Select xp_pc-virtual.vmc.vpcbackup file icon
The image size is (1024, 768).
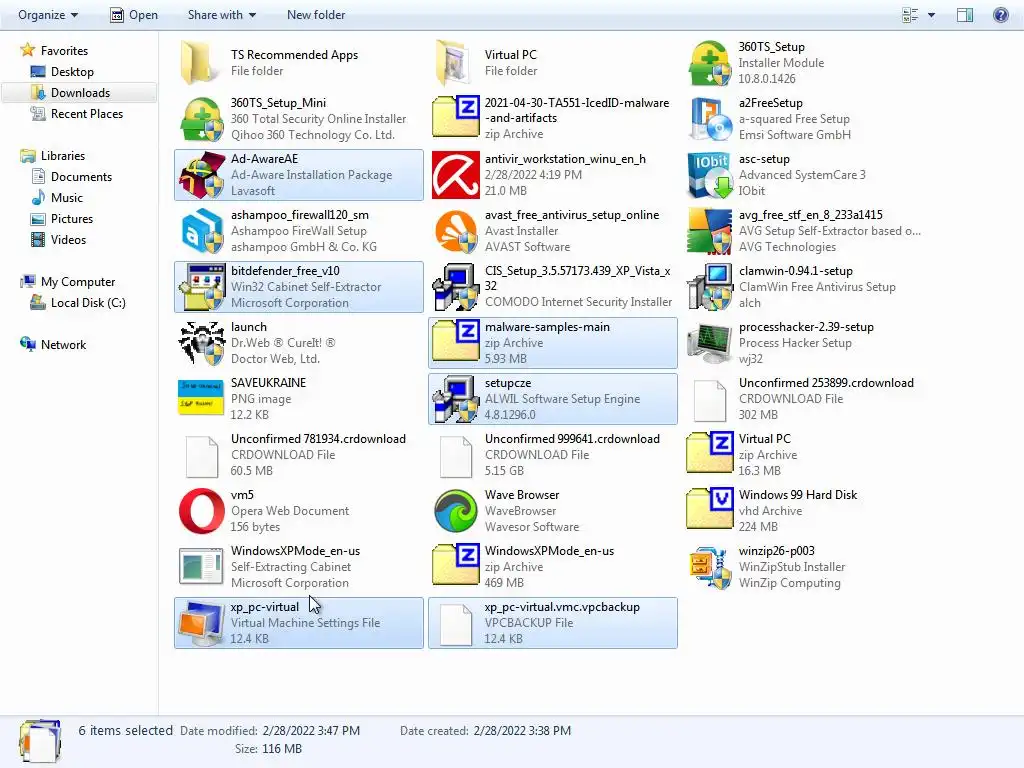pyautogui.click(x=456, y=624)
